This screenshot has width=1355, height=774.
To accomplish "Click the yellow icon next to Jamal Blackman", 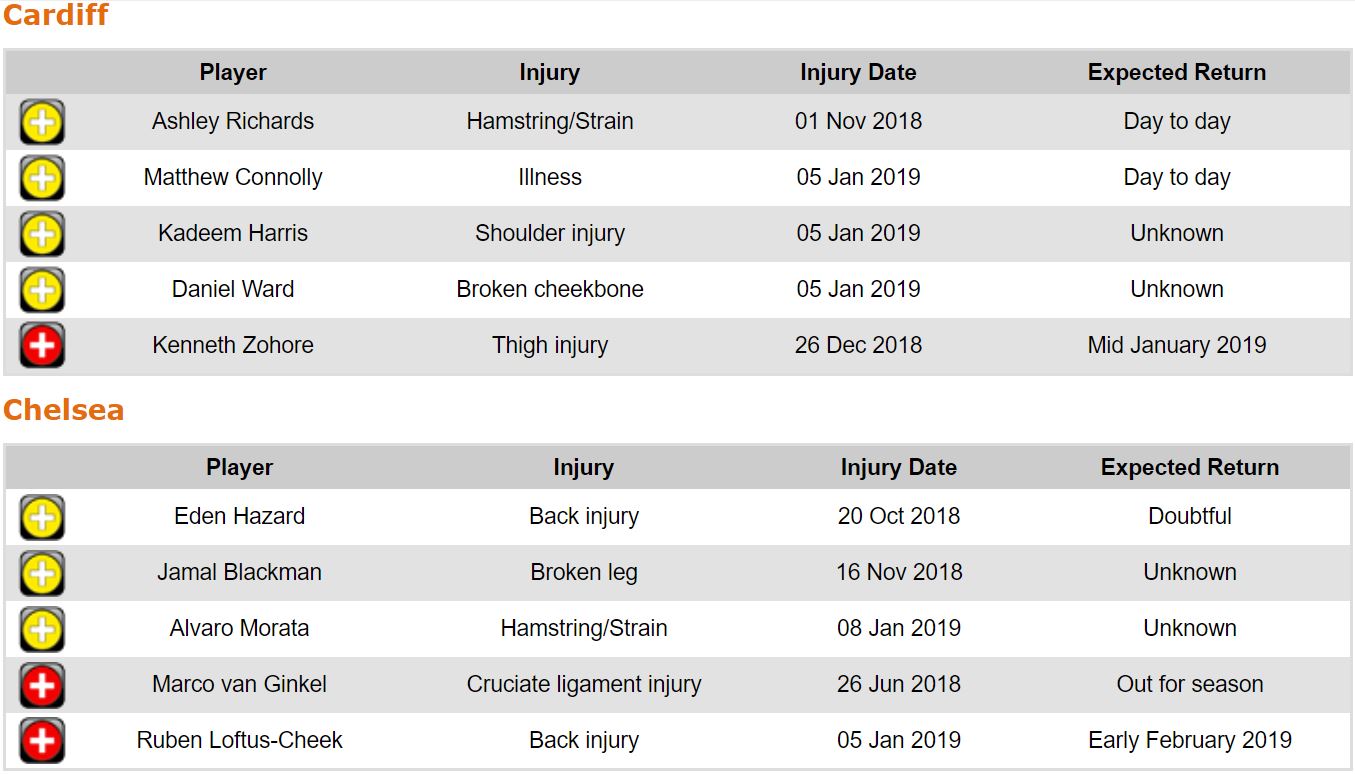I will pyautogui.click(x=42, y=573).
